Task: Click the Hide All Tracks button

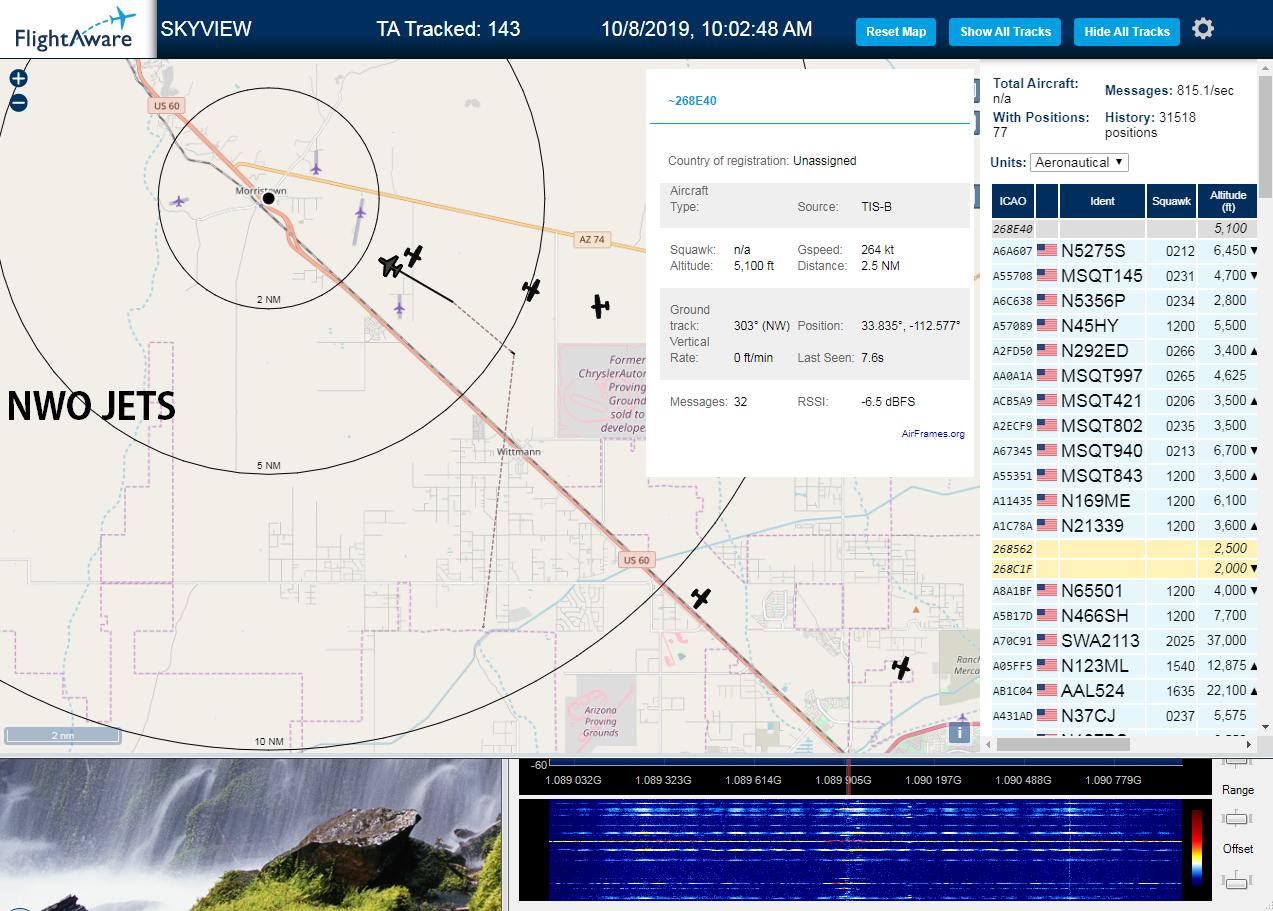Action: point(1127,31)
